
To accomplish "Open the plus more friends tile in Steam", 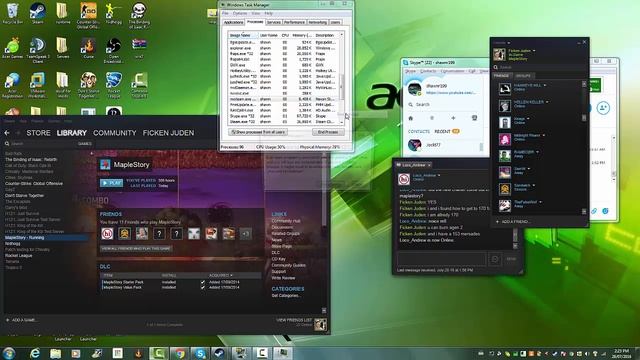I will (246, 233).
